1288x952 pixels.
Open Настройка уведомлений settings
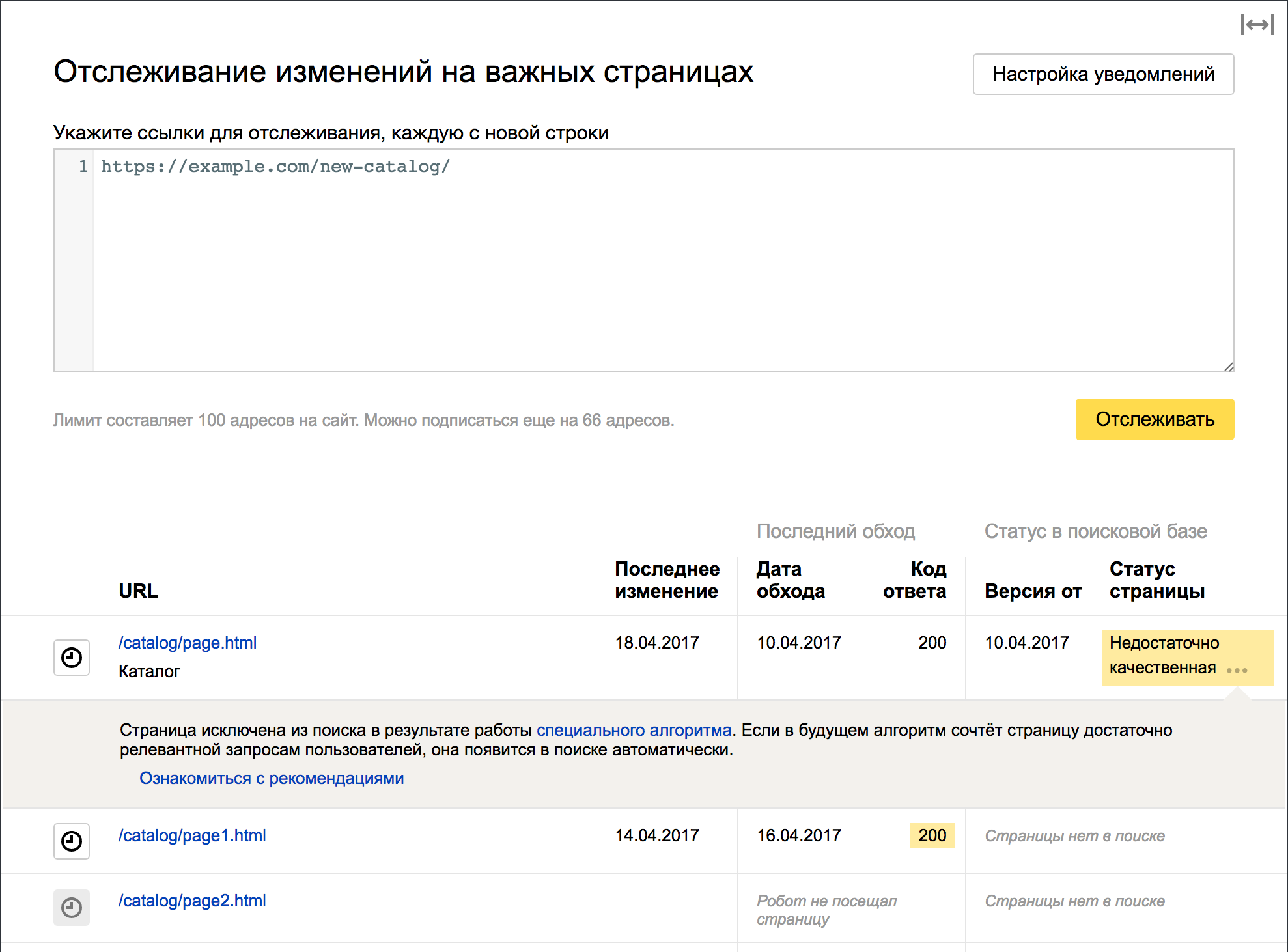[1103, 74]
